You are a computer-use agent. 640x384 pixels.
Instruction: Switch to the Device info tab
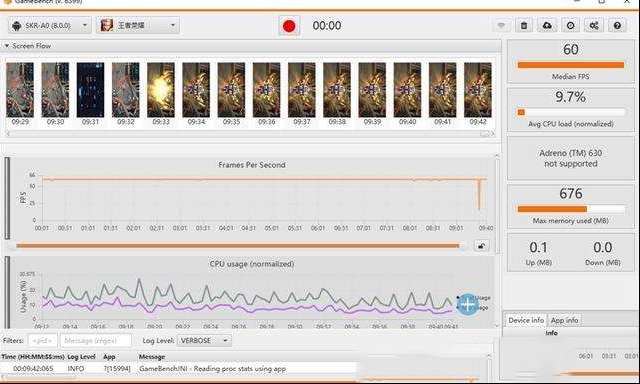click(526, 320)
